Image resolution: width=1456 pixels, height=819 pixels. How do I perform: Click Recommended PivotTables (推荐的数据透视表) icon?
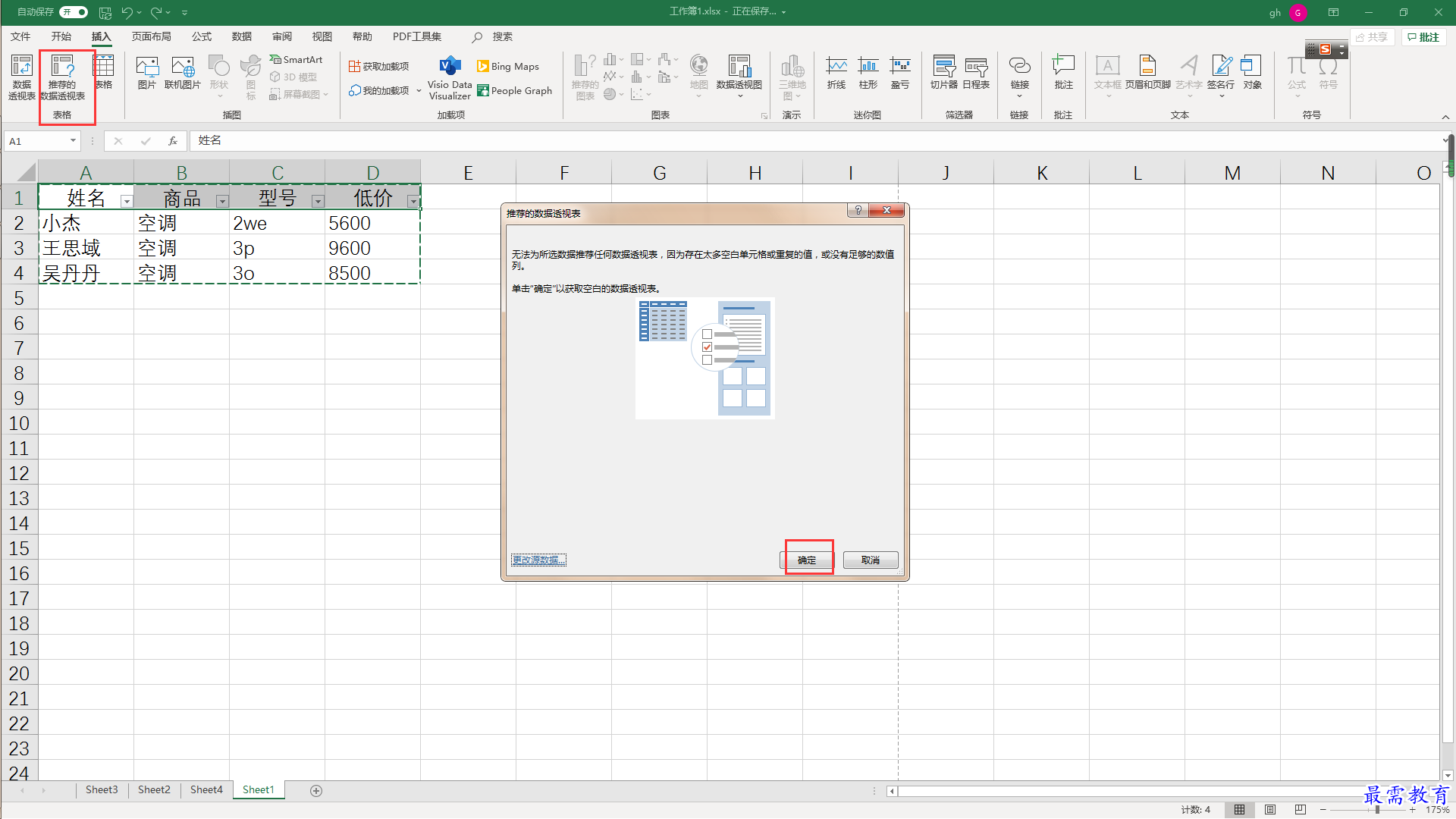pyautogui.click(x=62, y=77)
